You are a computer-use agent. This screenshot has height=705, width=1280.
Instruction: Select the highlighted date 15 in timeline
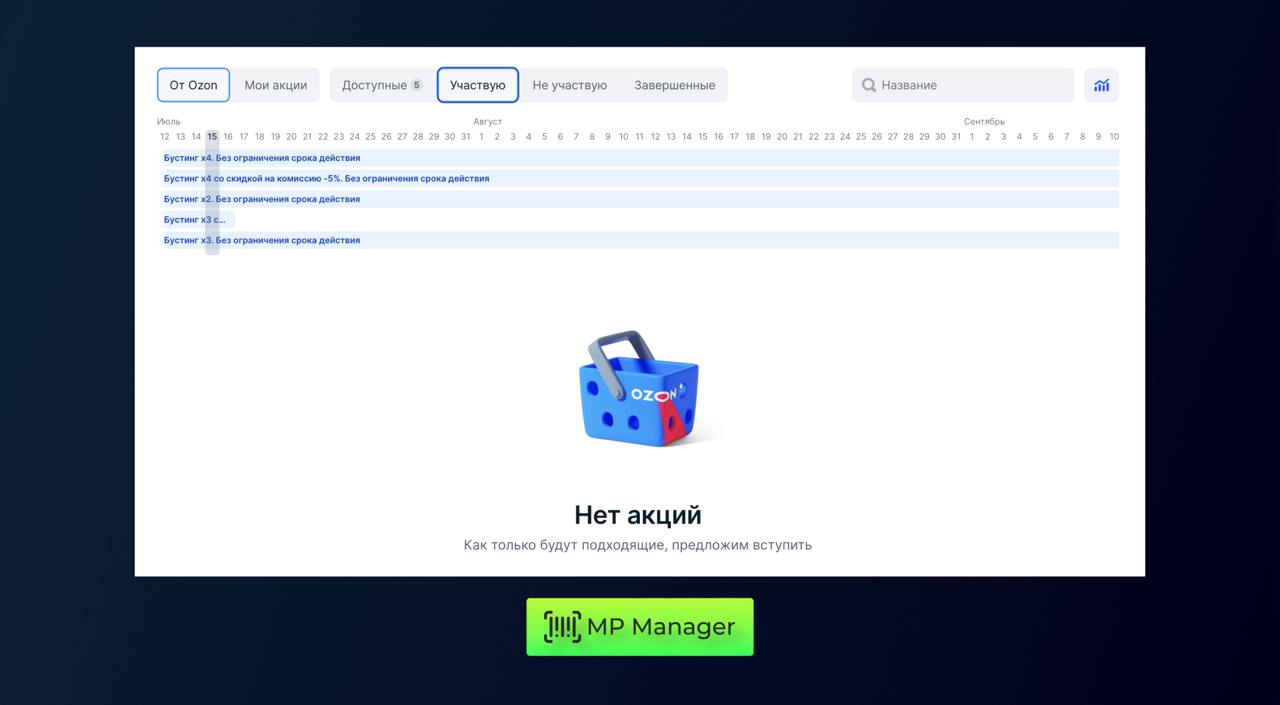pos(212,136)
